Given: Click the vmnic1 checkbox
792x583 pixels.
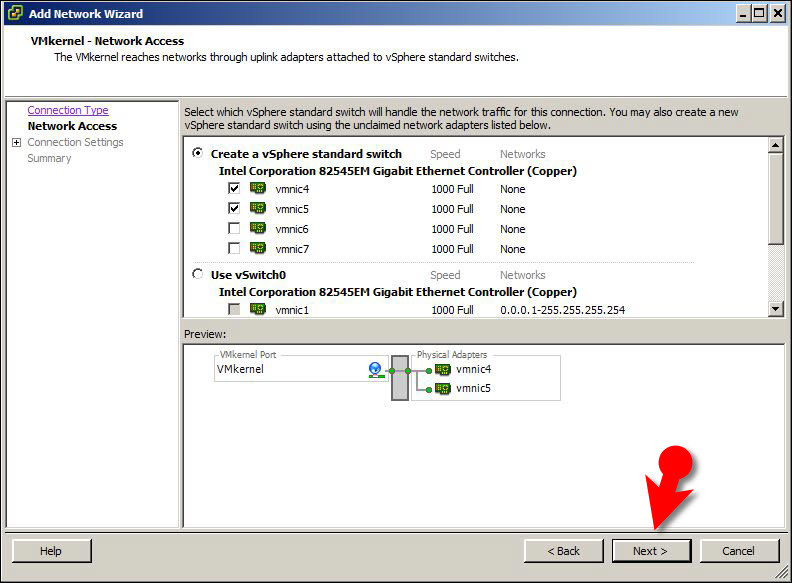Looking at the screenshot, I should point(234,309).
